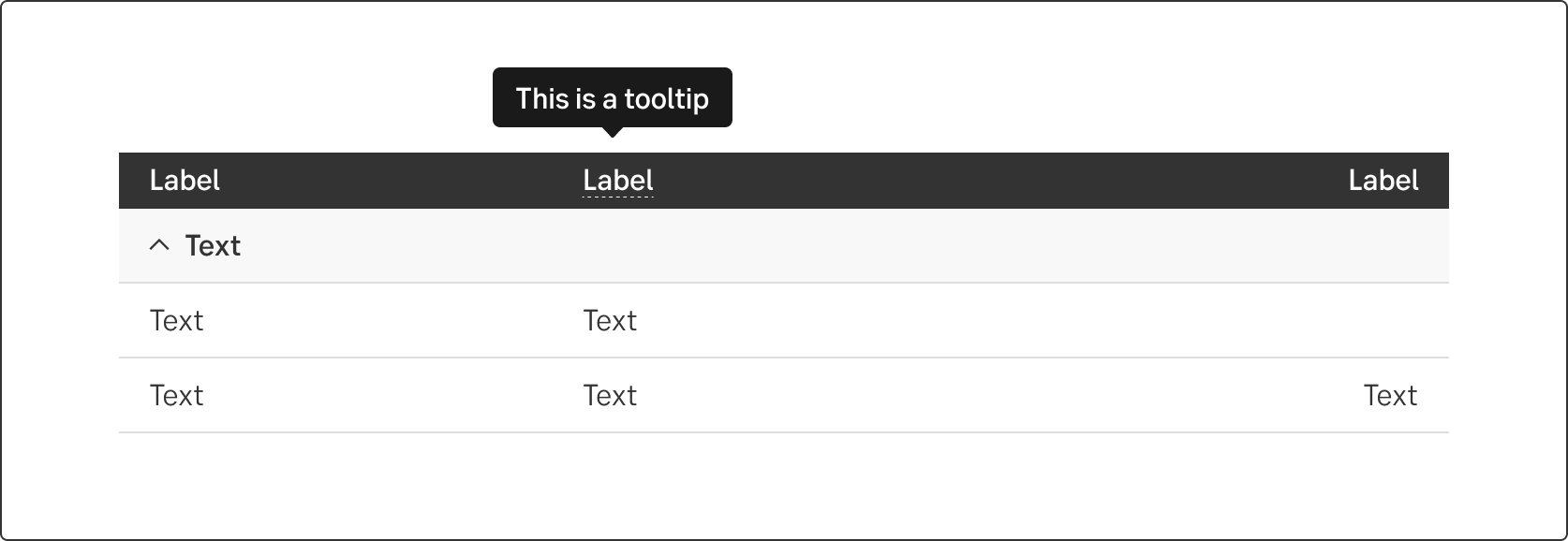
Task: Click the 'This is a tooltip' bubble
Action: coord(612,97)
